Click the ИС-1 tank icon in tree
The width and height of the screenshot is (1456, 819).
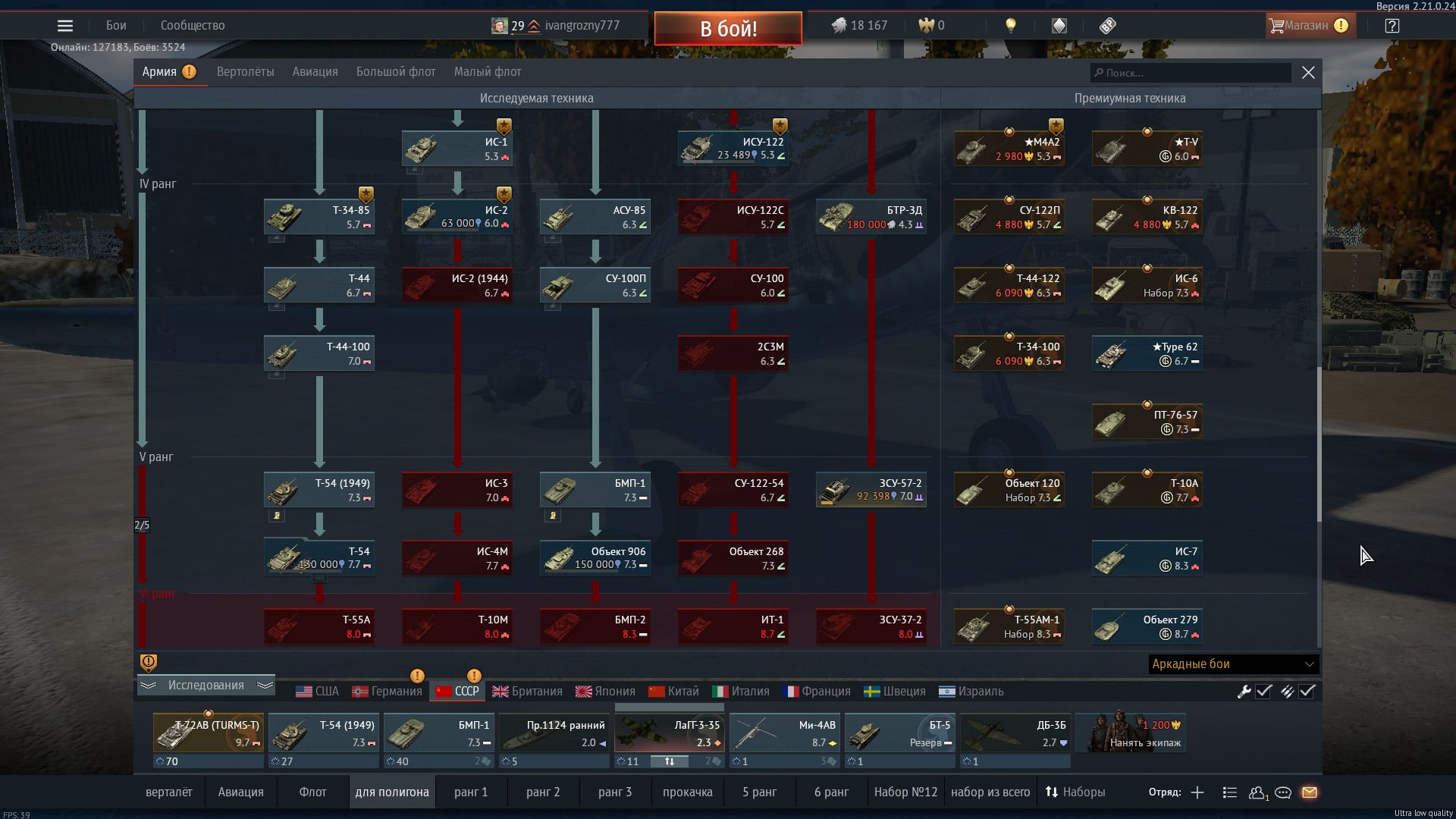pos(419,149)
